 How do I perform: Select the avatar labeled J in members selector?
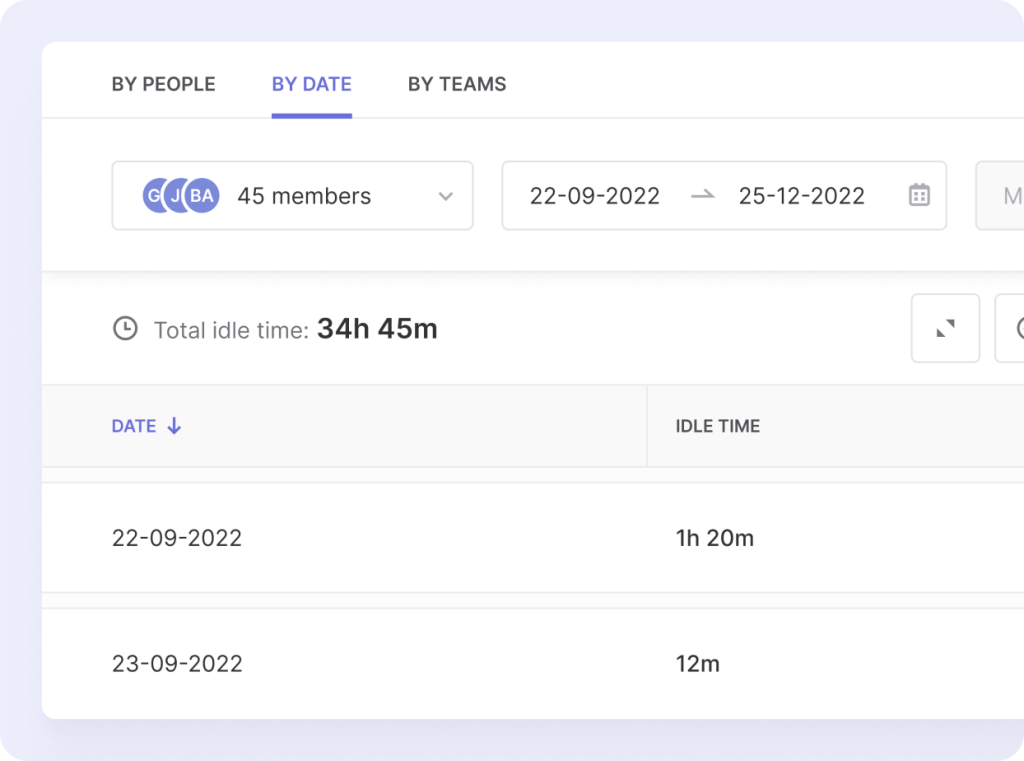point(175,196)
